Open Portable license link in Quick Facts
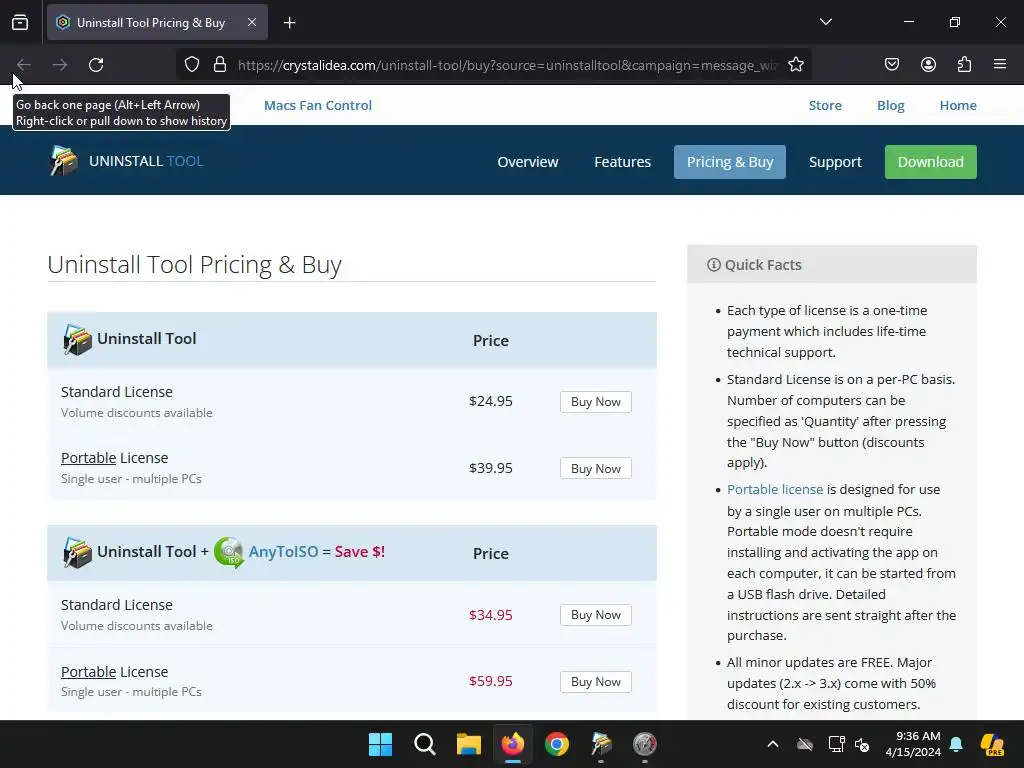 point(775,489)
